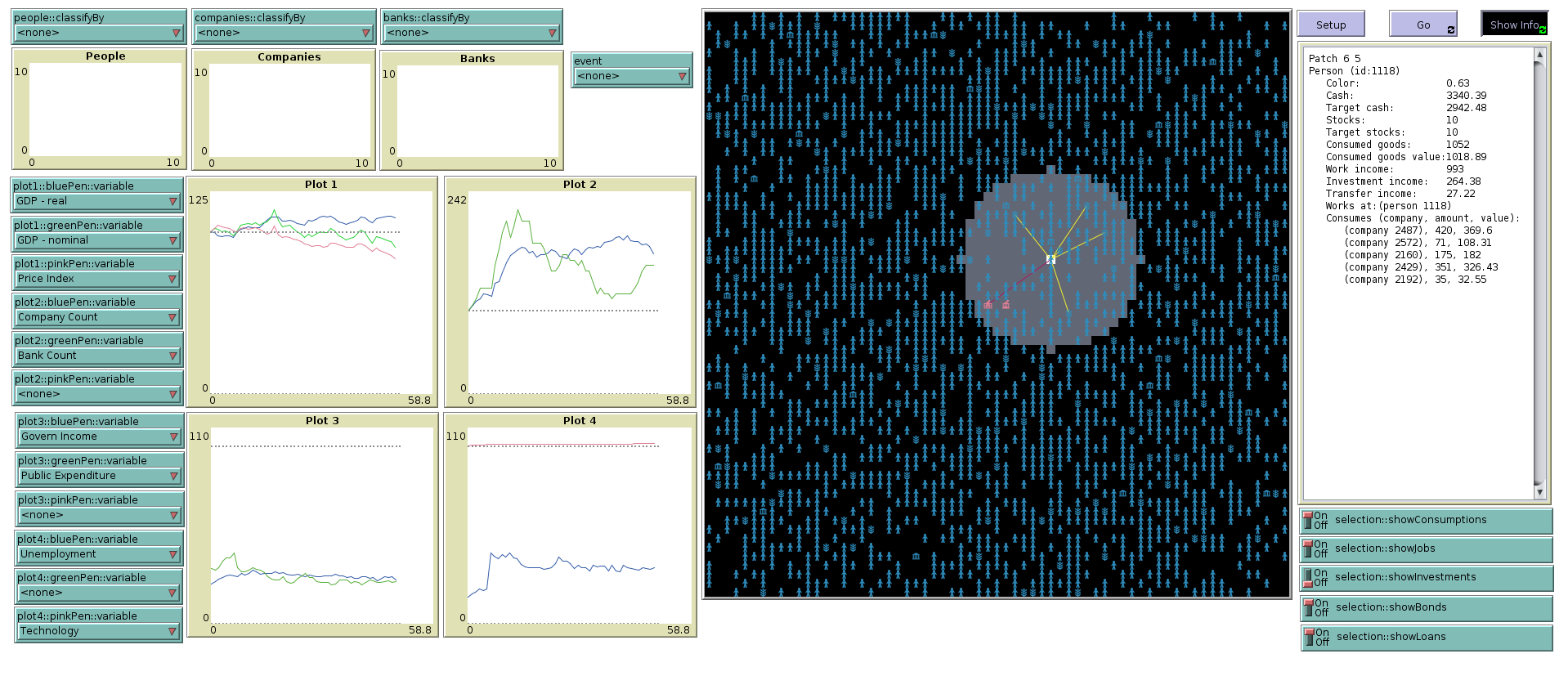Click the forever-loop icon on the Go button
Image resolution: width=1568 pixels, height=694 pixels.
click(x=1450, y=29)
